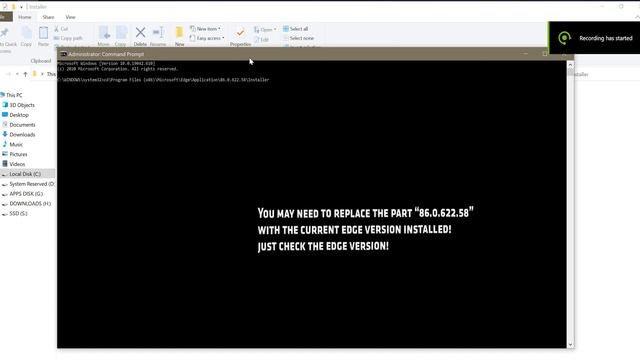Click the Command Prompt title bar icon
Viewport: 640px width, 360px height.
coord(63,54)
